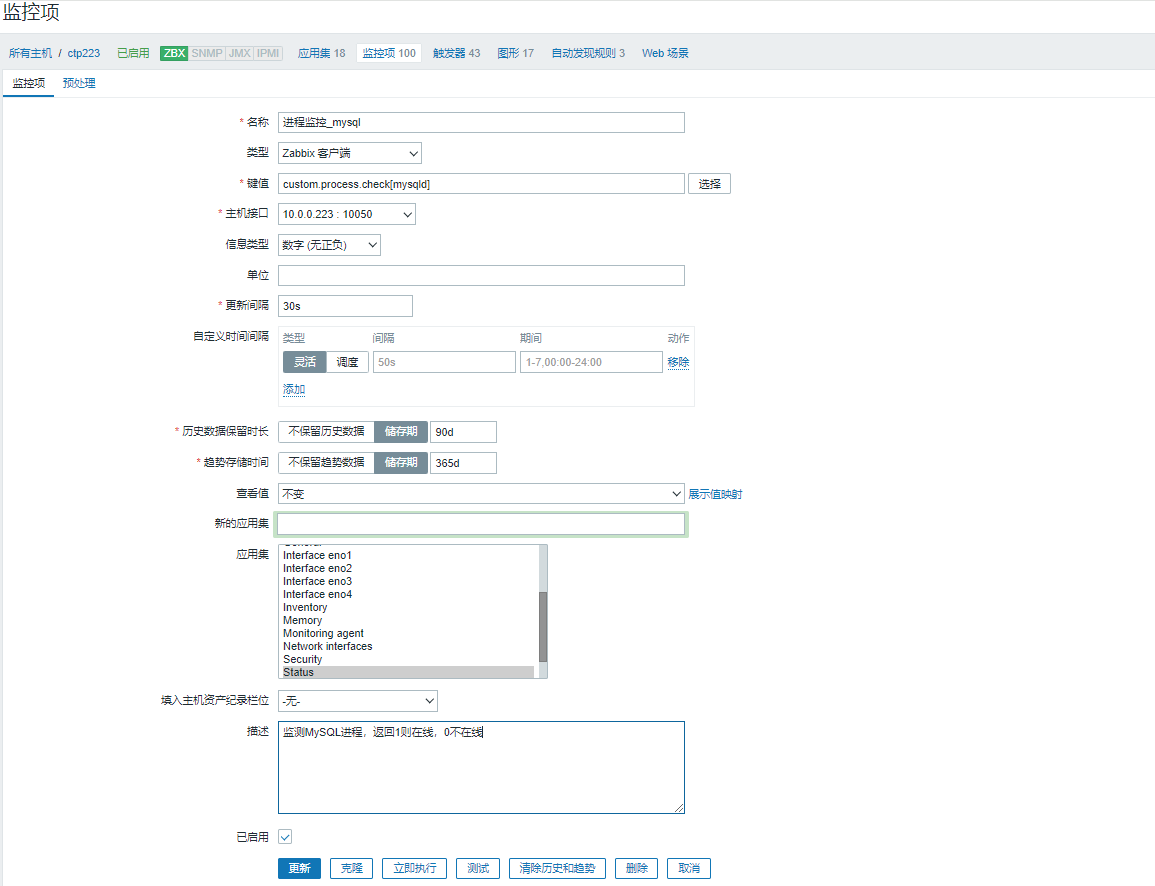Image resolution: width=1155 pixels, height=886 pixels.
Task: Click the description textarea resize handle
Action: point(679,808)
